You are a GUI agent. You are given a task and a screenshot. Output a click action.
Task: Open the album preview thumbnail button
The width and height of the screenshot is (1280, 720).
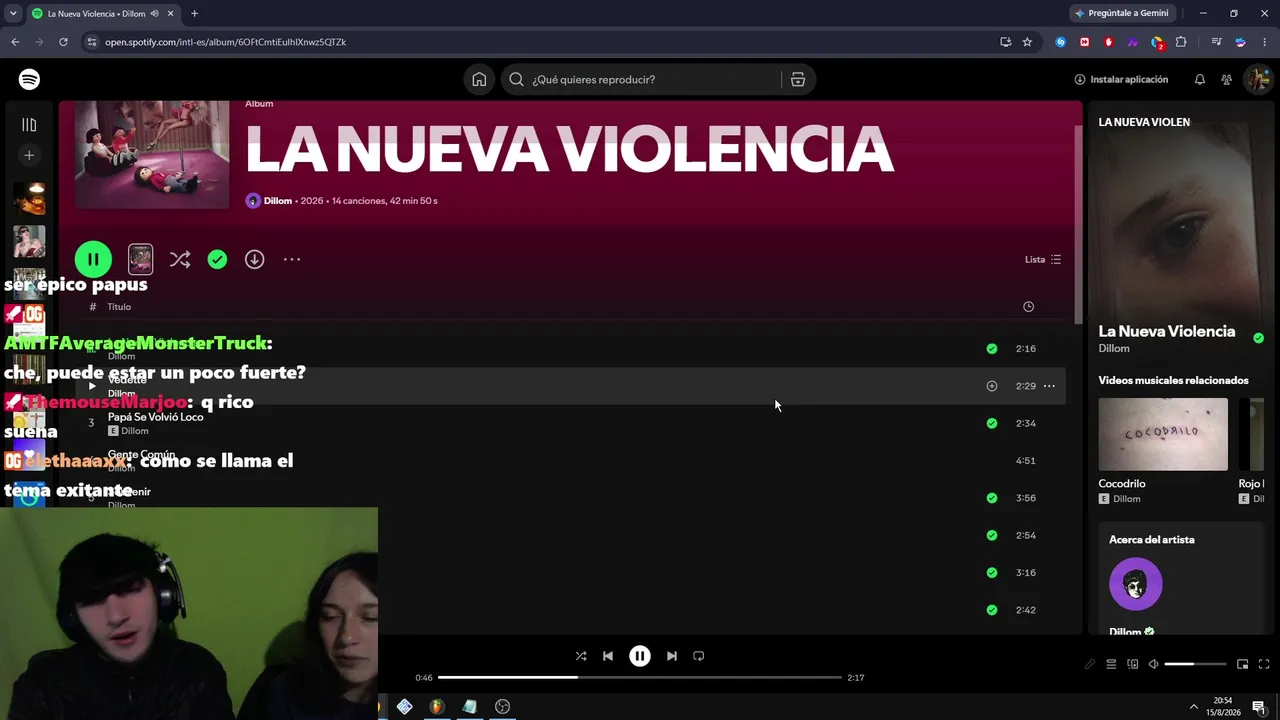pos(140,259)
